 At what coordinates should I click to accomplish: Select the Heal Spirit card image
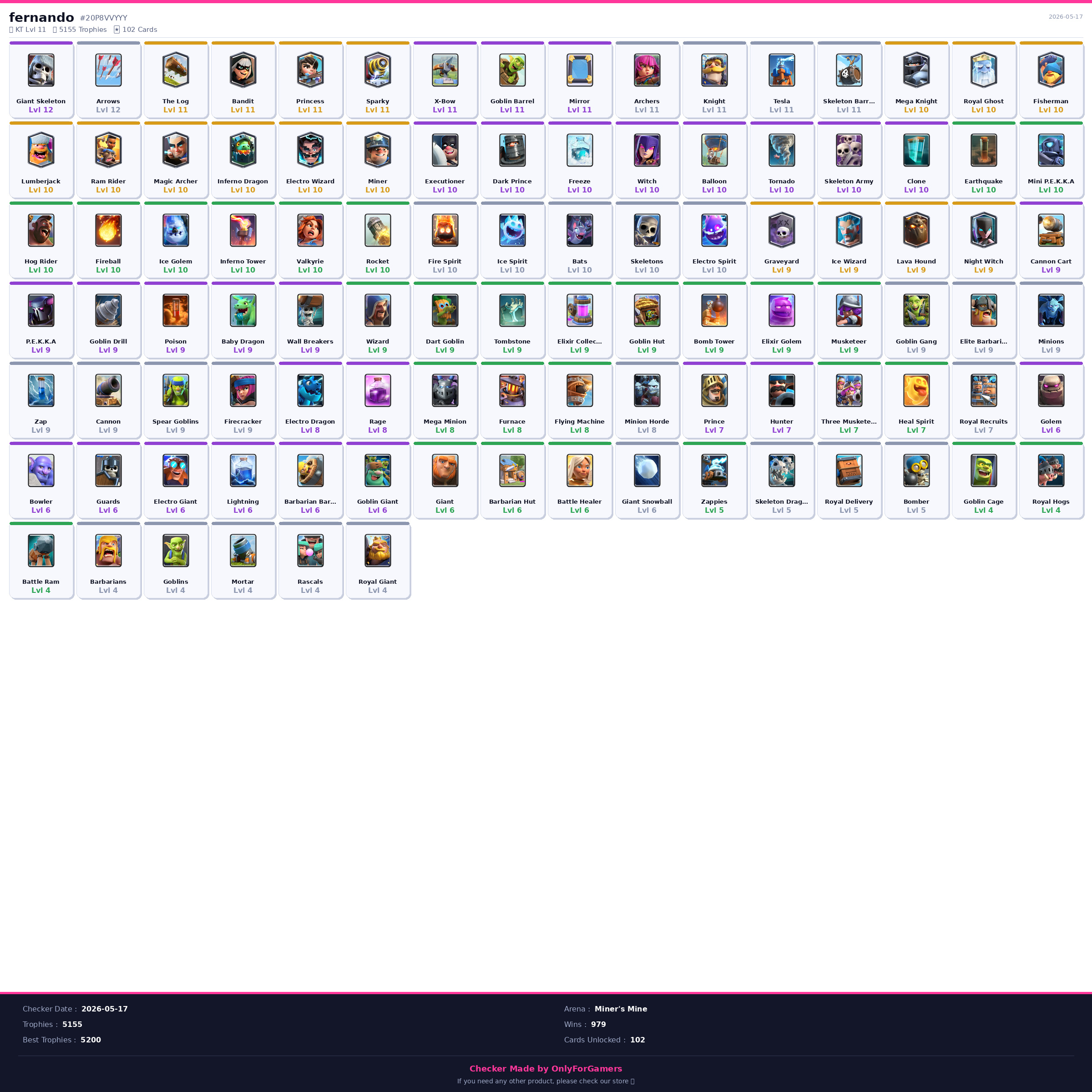916,390
